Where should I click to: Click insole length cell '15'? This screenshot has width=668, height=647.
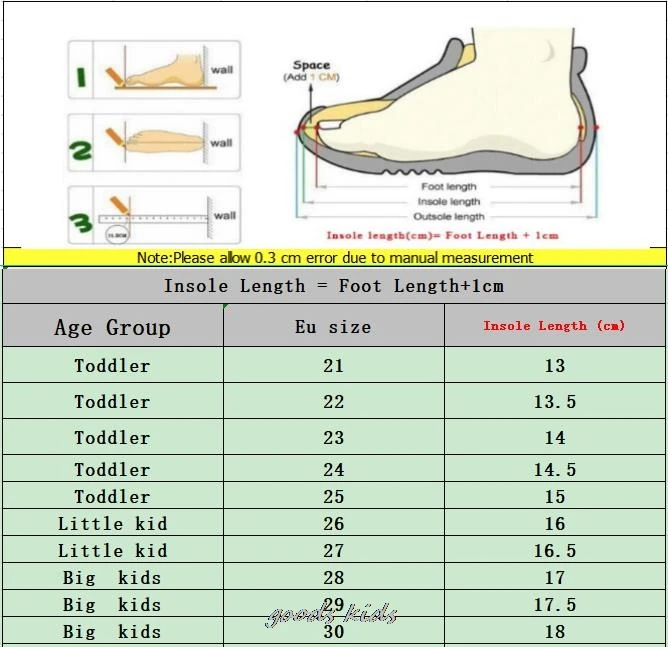[555, 496]
